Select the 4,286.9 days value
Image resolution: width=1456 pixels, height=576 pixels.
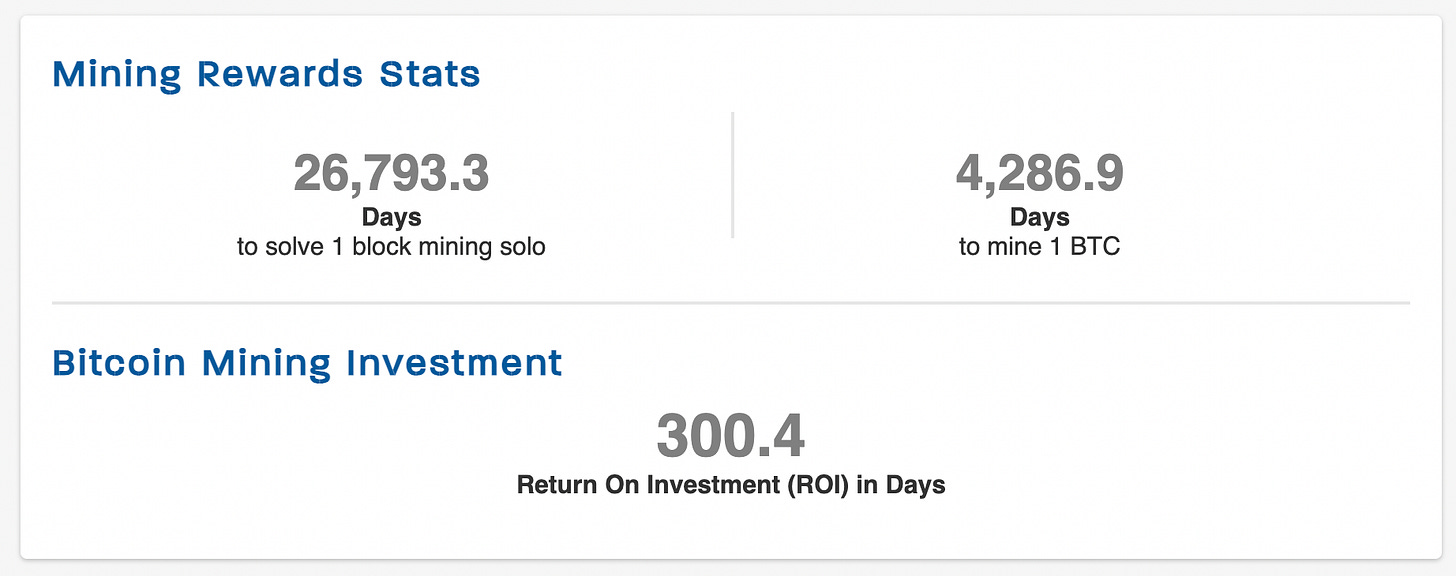coord(1040,174)
